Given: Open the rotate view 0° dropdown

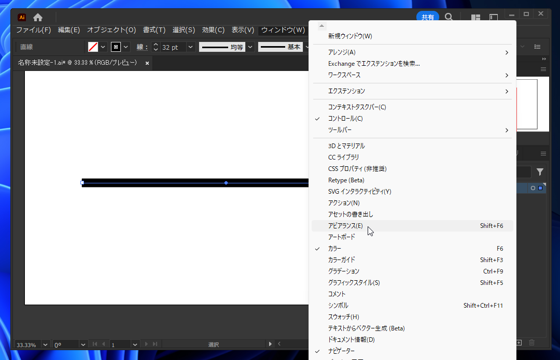Looking at the screenshot, I should click(x=83, y=345).
